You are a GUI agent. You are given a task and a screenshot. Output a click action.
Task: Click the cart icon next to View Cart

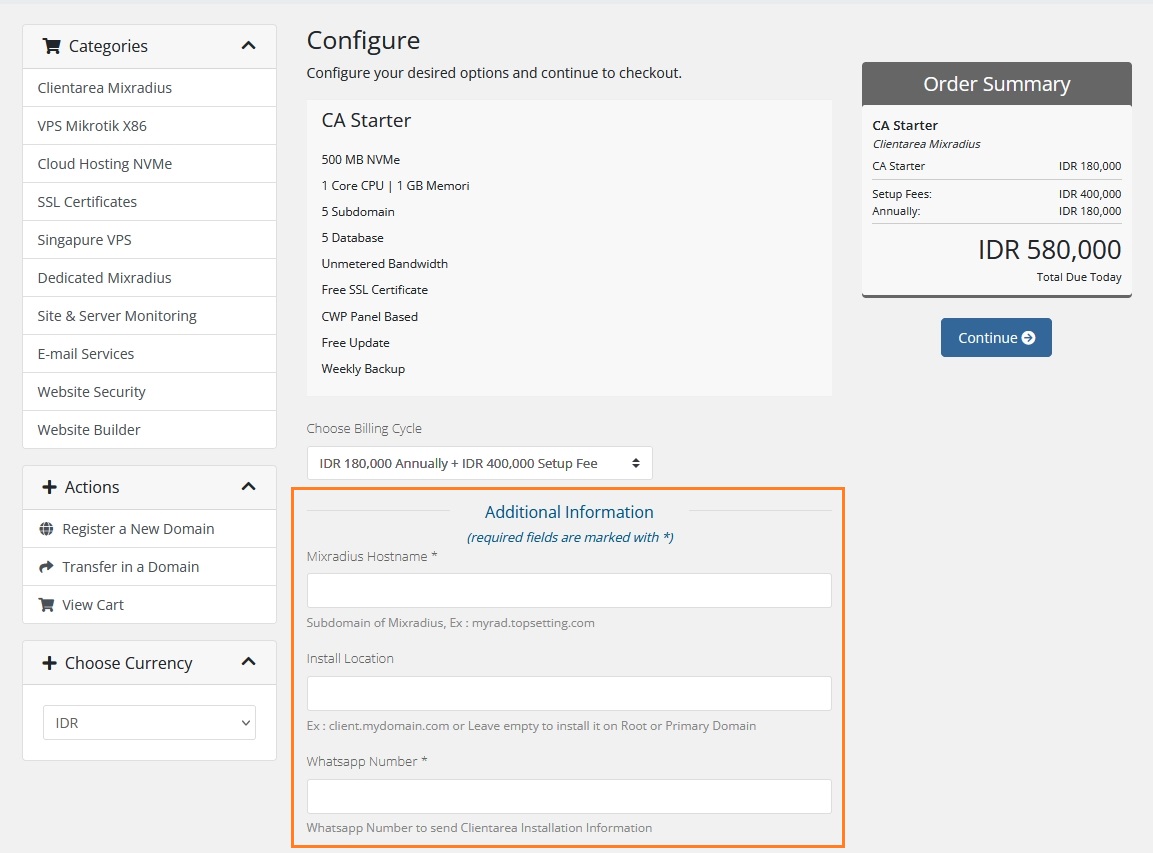point(46,604)
